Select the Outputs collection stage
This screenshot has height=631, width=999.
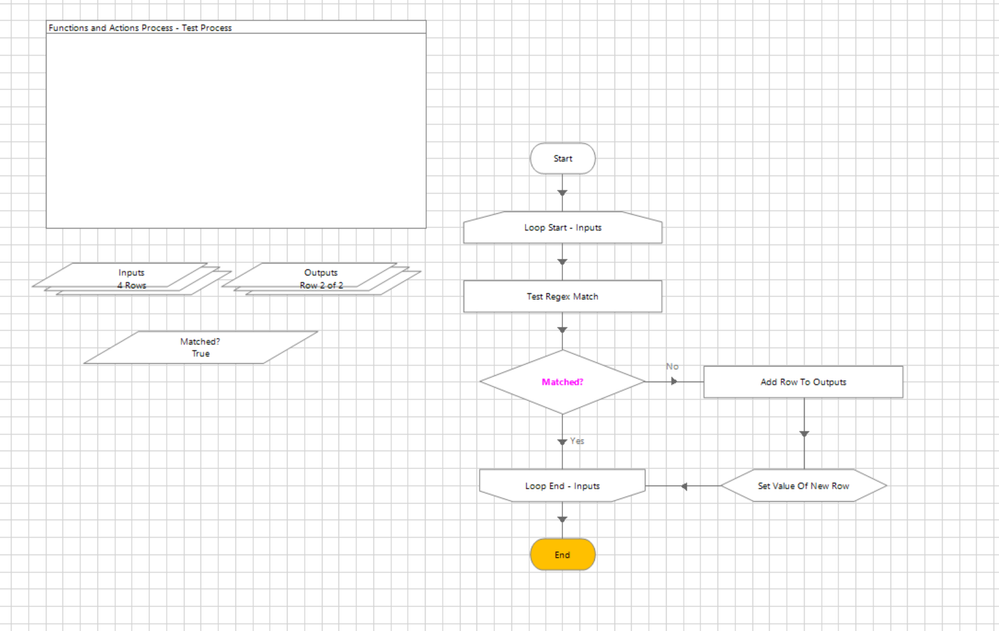(321, 279)
